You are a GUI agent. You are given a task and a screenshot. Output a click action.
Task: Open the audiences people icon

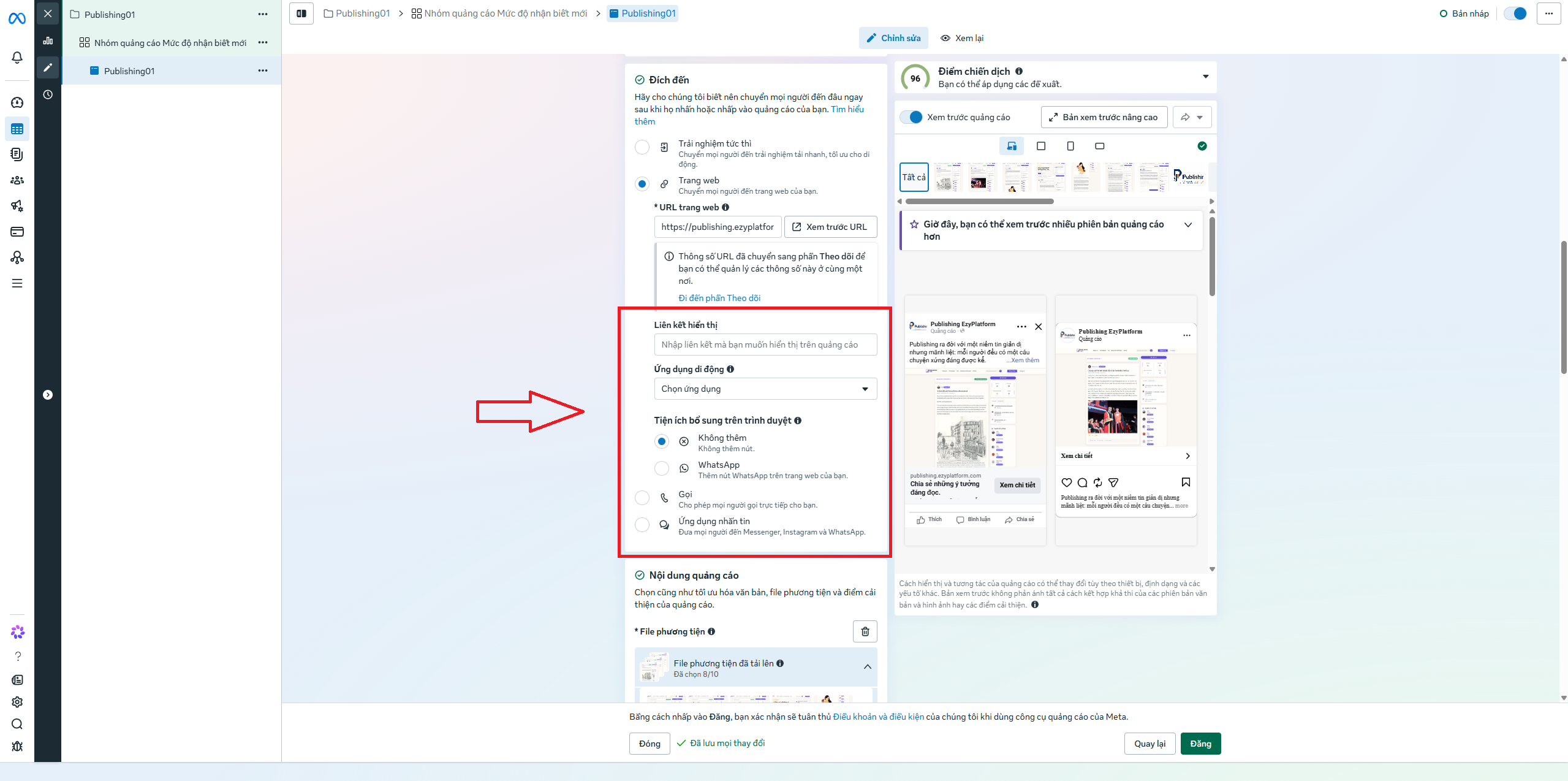point(17,180)
